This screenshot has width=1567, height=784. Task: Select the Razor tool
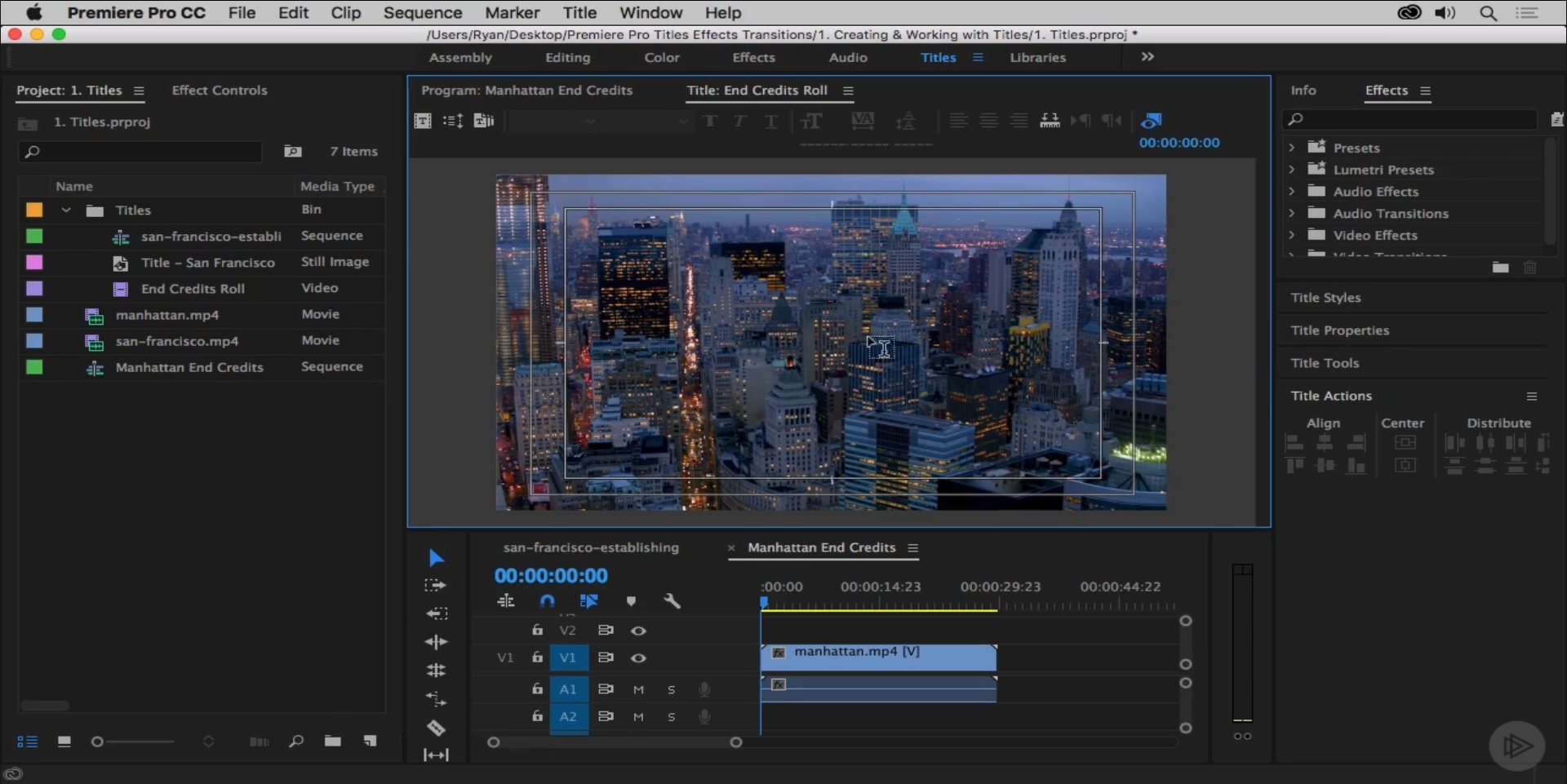click(436, 728)
